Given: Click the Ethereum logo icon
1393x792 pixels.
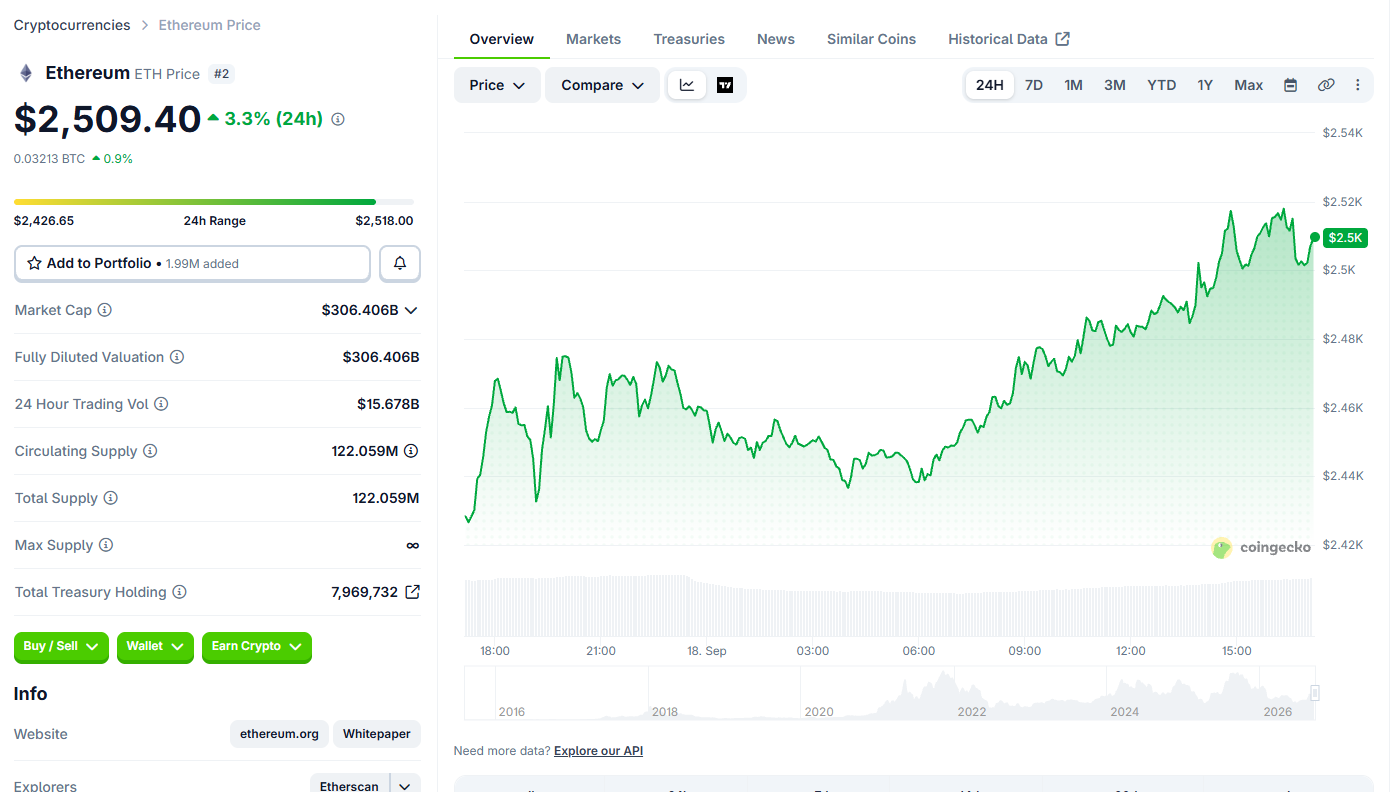Looking at the screenshot, I should (x=26, y=73).
